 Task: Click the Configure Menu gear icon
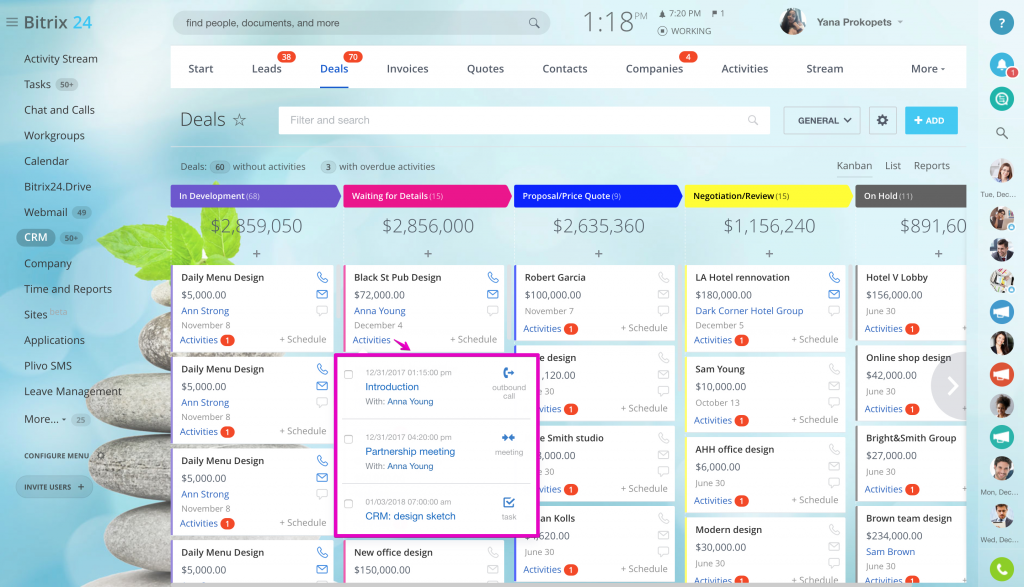pos(101,456)
